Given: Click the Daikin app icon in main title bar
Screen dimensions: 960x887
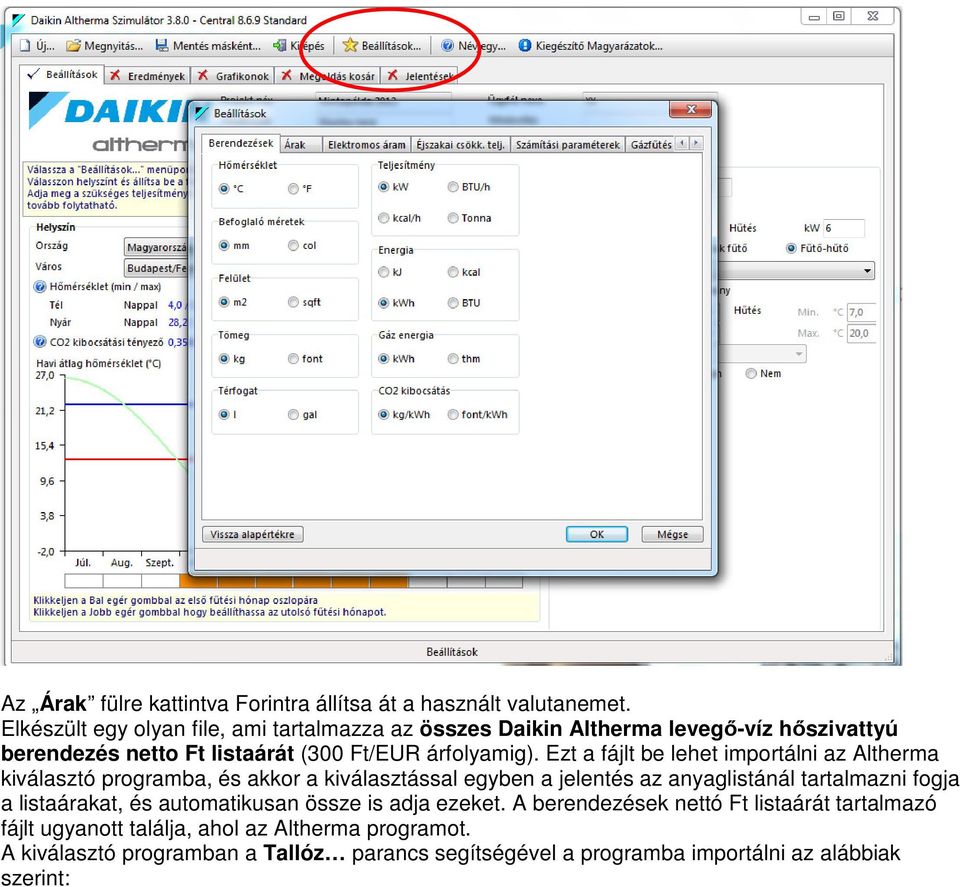Looking at the screenshot, I should pos(20,20).
